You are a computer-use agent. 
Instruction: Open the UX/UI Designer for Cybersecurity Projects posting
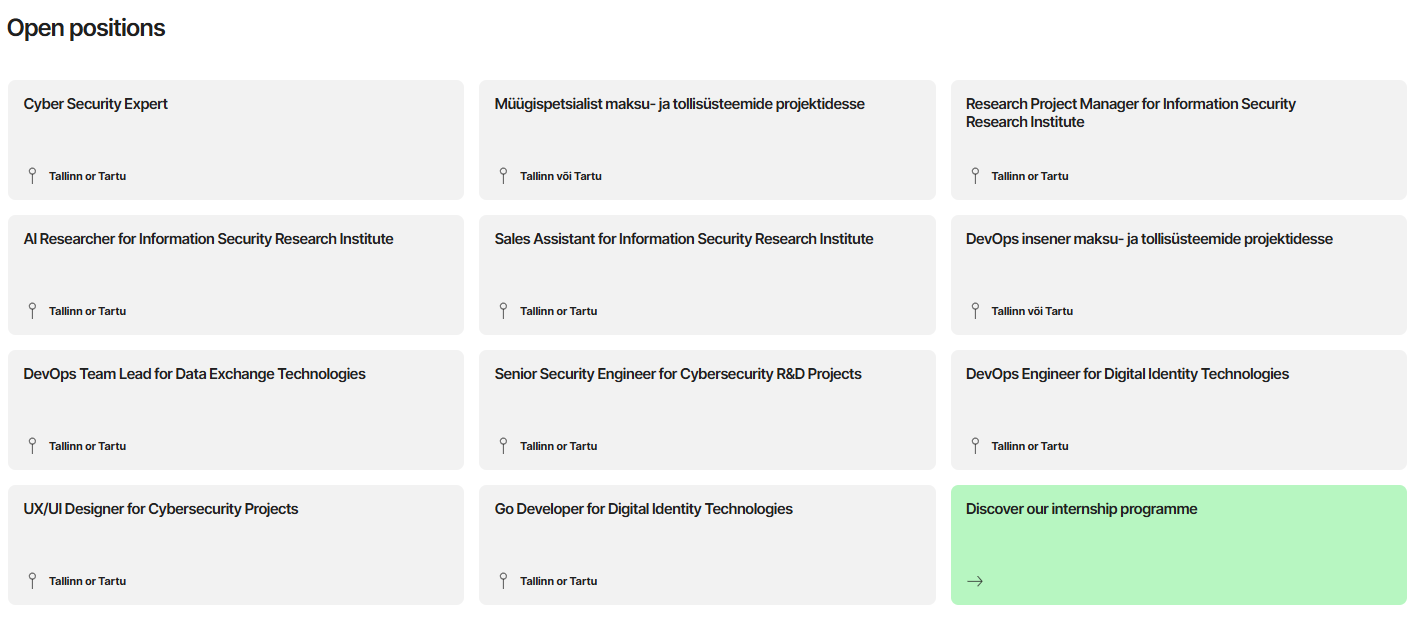coord(235,544)
